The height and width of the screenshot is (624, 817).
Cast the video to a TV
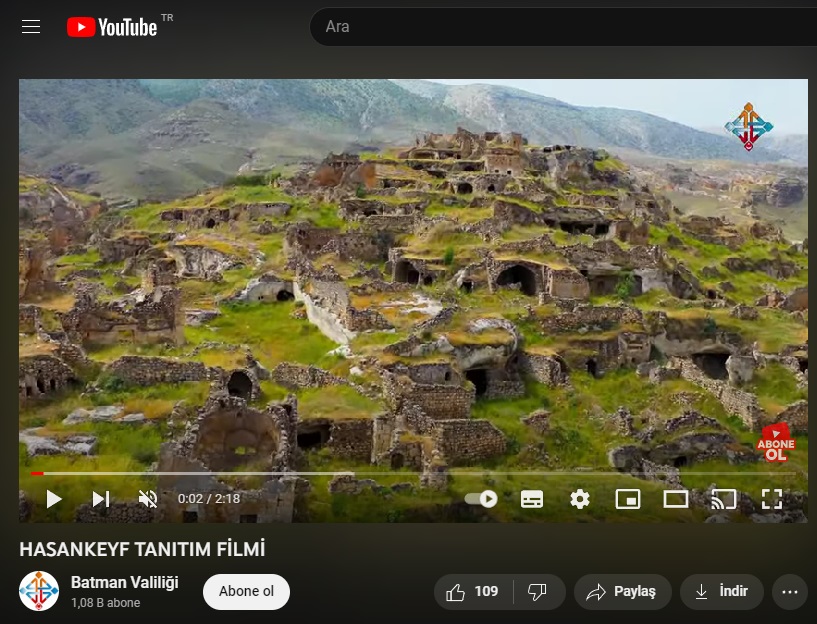724,498
